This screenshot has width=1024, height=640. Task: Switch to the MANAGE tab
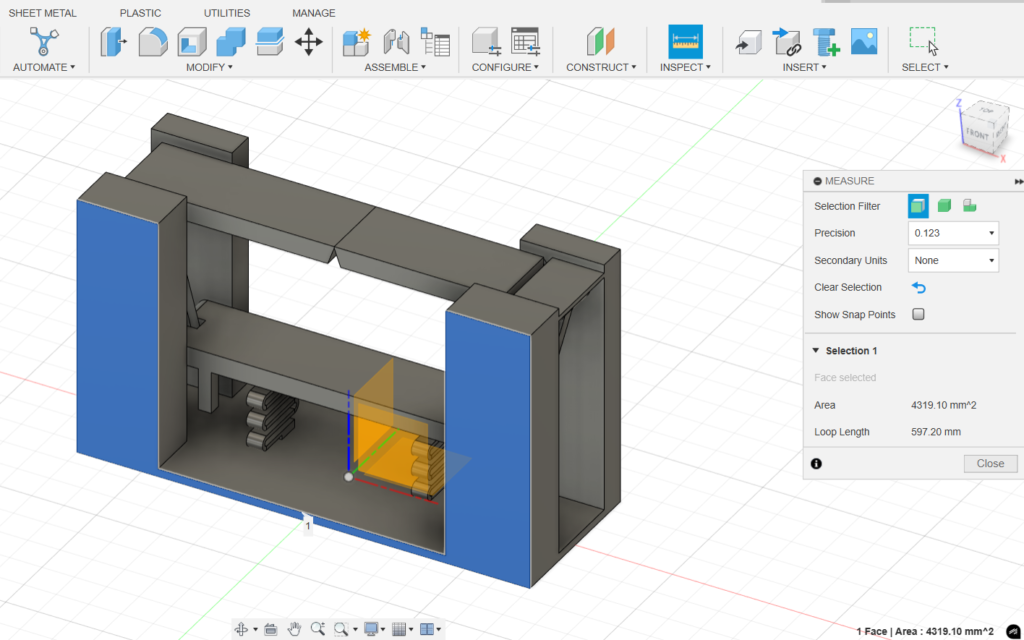click(313, 13)
